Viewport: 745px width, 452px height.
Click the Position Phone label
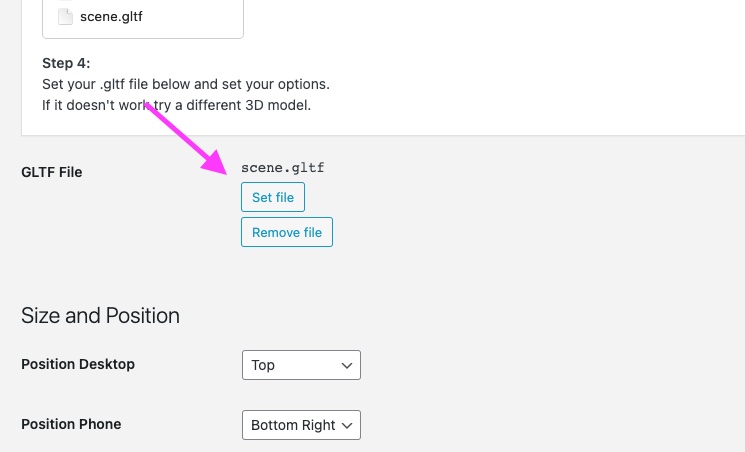click(71, 424)
